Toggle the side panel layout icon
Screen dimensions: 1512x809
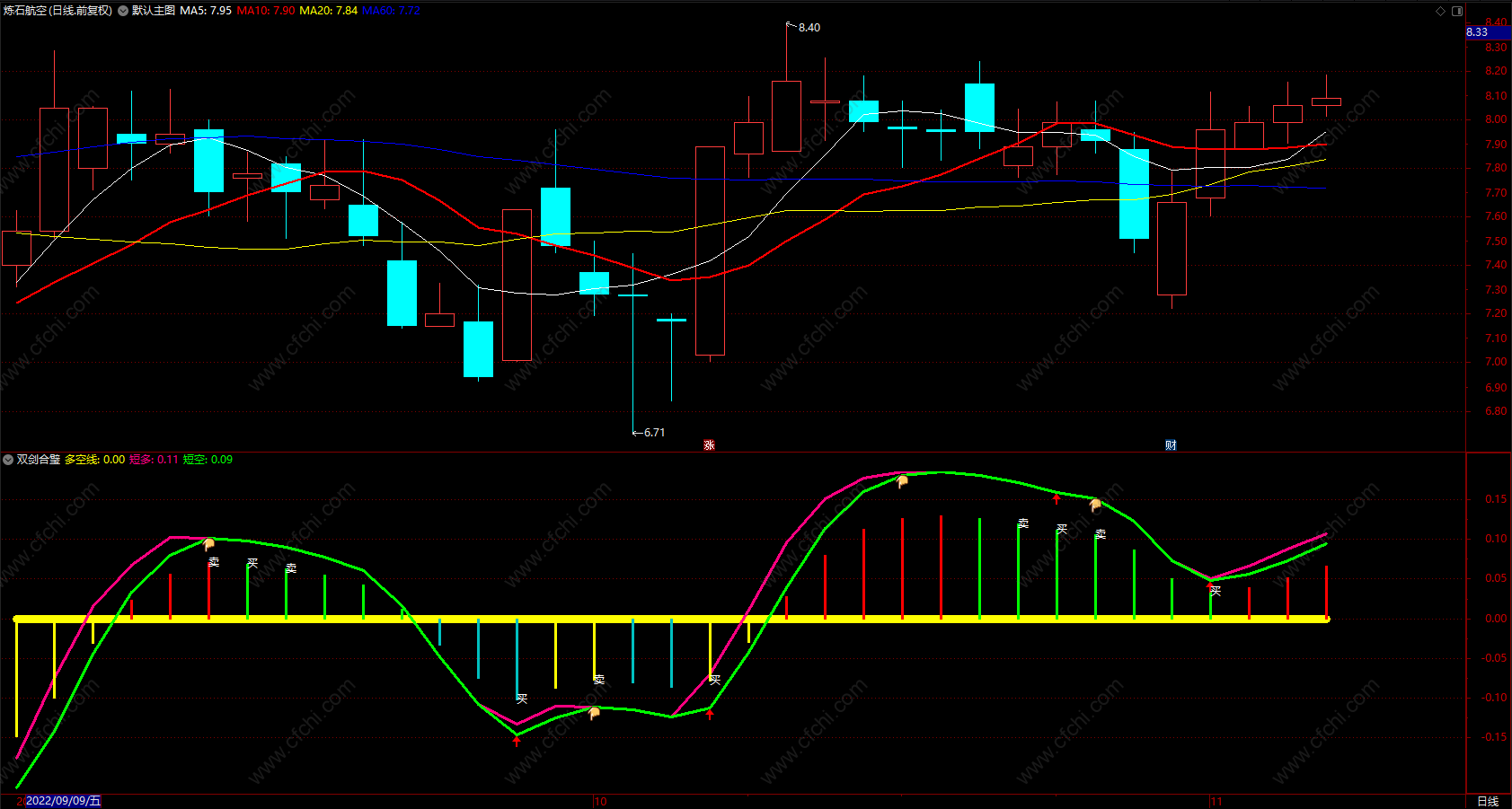(x=1457, y=11)
